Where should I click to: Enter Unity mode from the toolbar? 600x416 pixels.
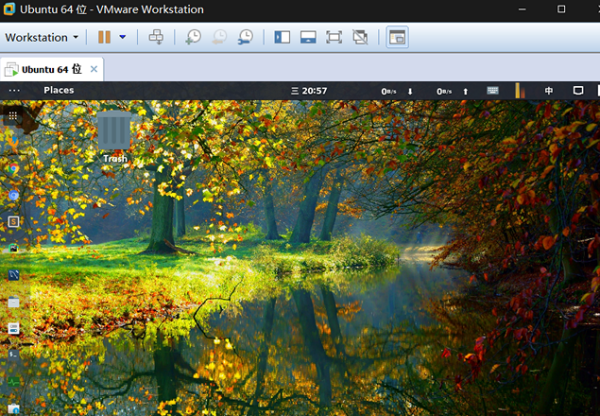[360, 37]
